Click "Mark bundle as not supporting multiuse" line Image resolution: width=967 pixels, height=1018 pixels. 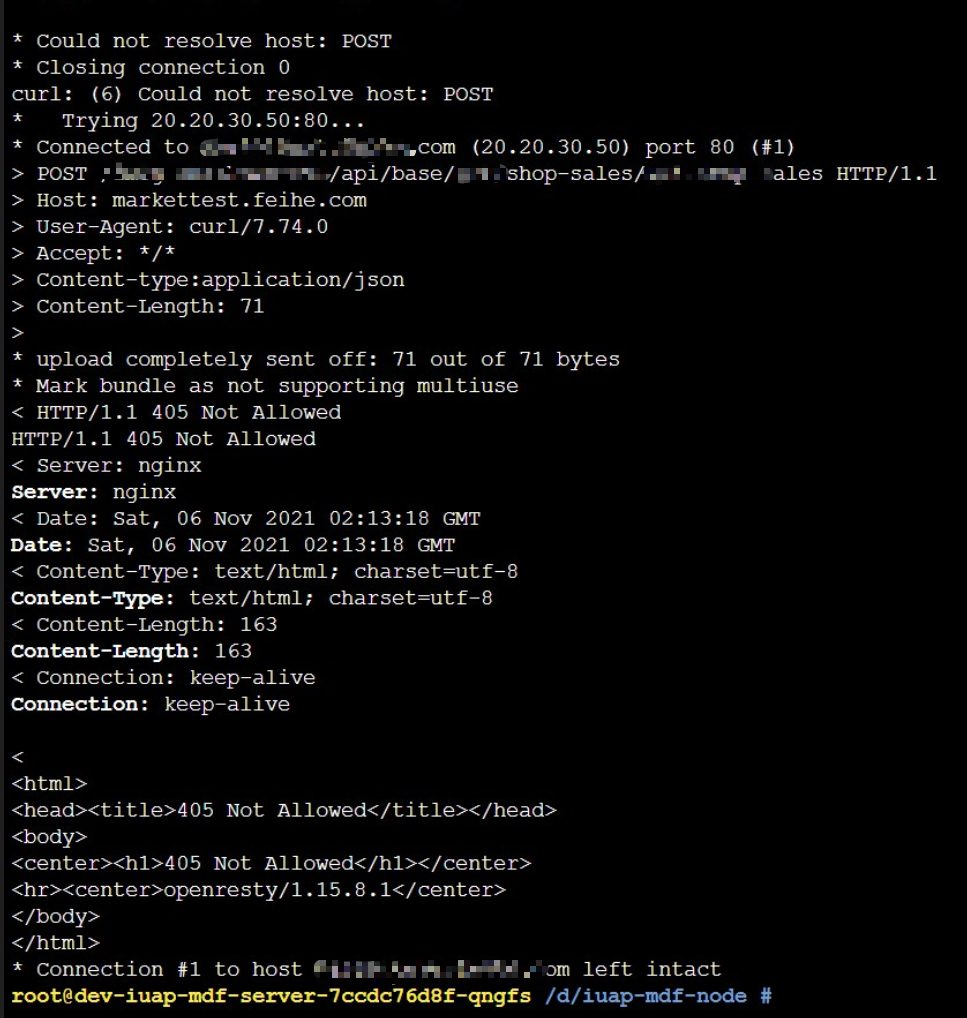pyautogui.click(x=277, y=386)
